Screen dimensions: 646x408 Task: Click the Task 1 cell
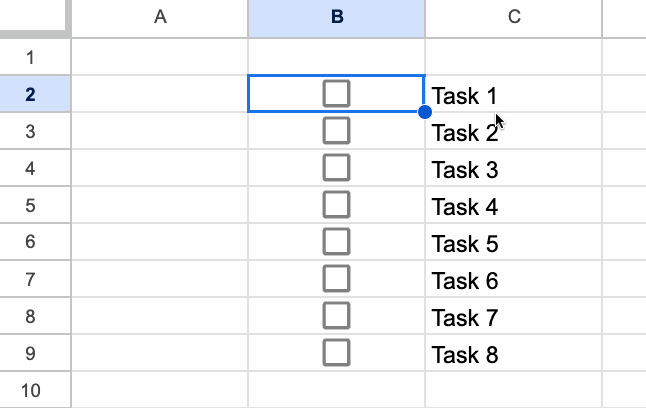(x=514, y=96)
